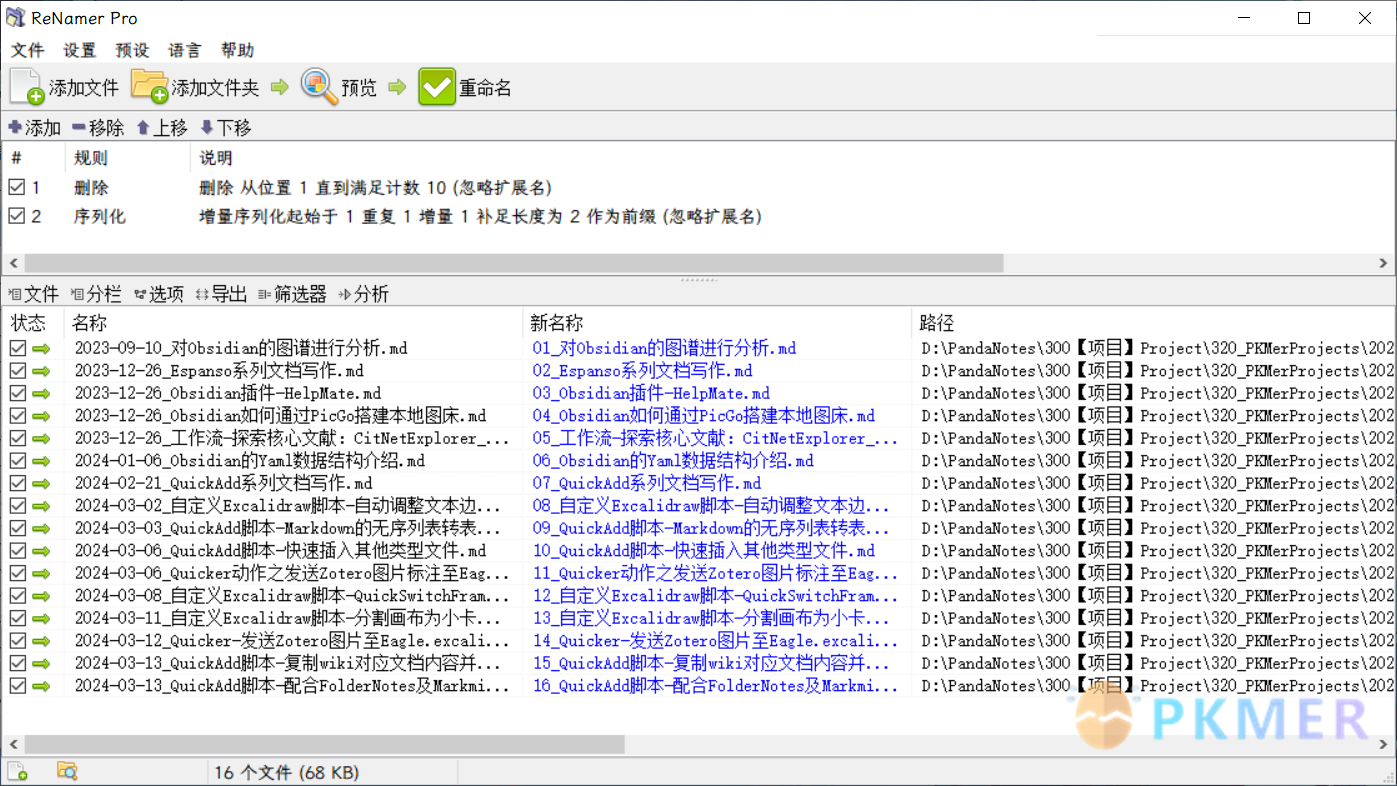This screenshot has width=1397, height=786.
Task: Select new name 15_QuickAdd脚本-复制wiki对应文档内容并
Action: pyautogui.click(x=711, y=663)
